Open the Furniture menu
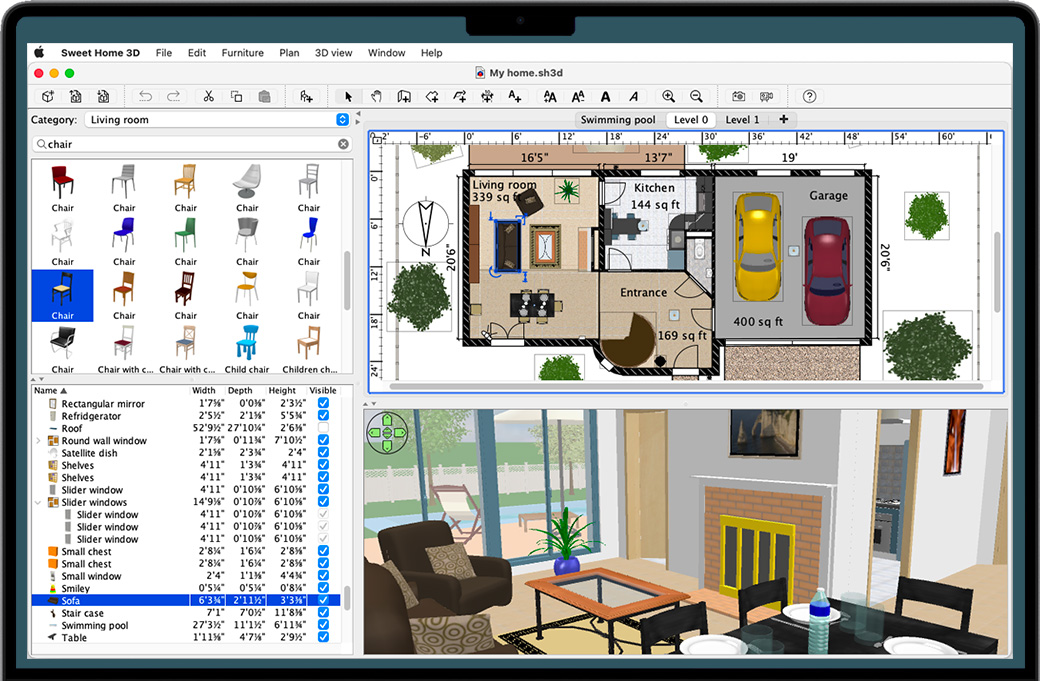 pos(242,53)
